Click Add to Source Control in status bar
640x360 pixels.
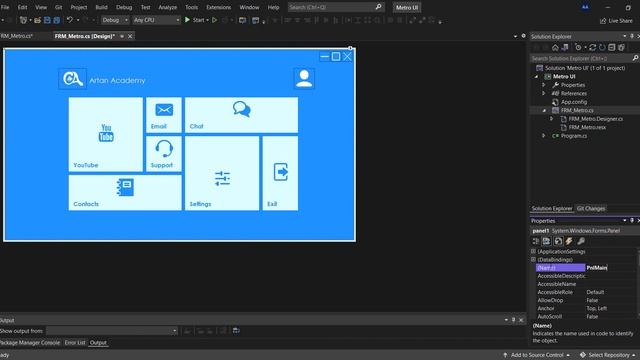[x=536, y=355]
